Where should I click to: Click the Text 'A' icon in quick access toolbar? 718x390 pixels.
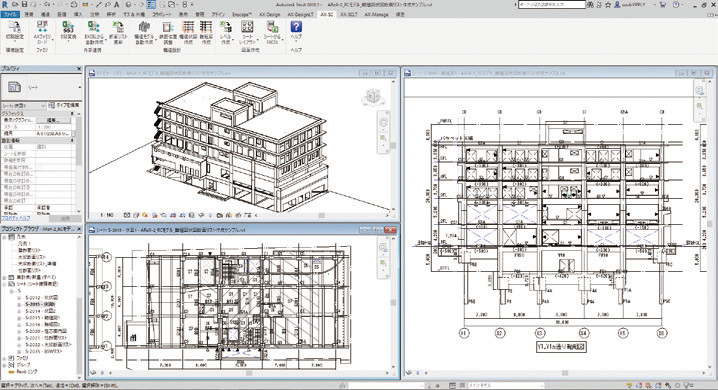coord(117,5)
